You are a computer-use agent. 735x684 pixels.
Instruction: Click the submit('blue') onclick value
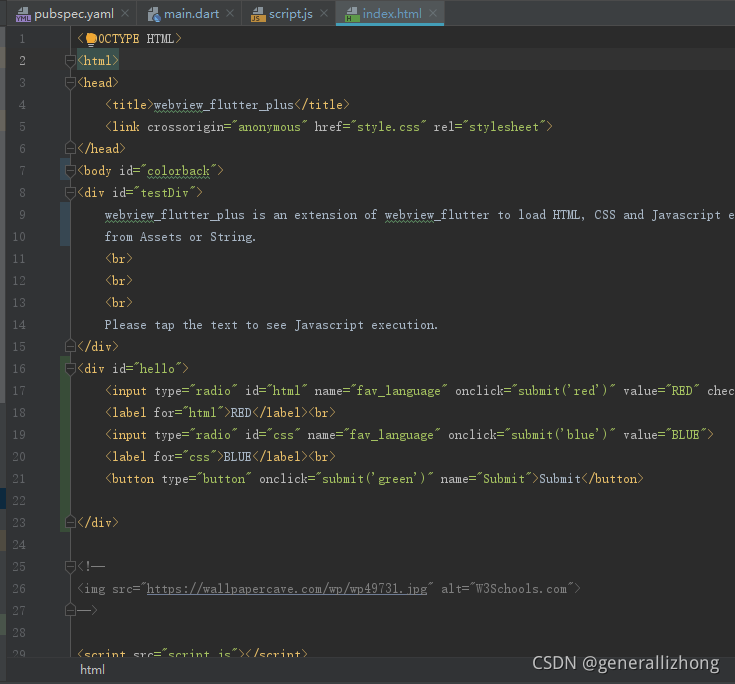pos(561,435)
